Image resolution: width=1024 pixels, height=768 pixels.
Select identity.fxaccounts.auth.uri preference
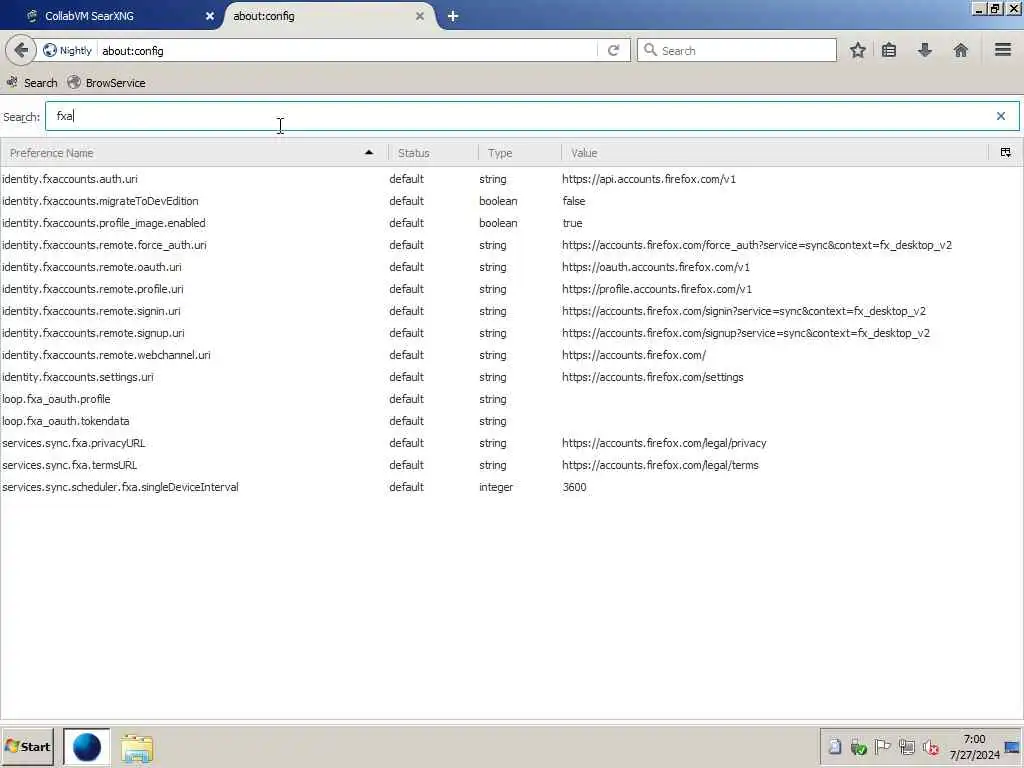(511, 179)
